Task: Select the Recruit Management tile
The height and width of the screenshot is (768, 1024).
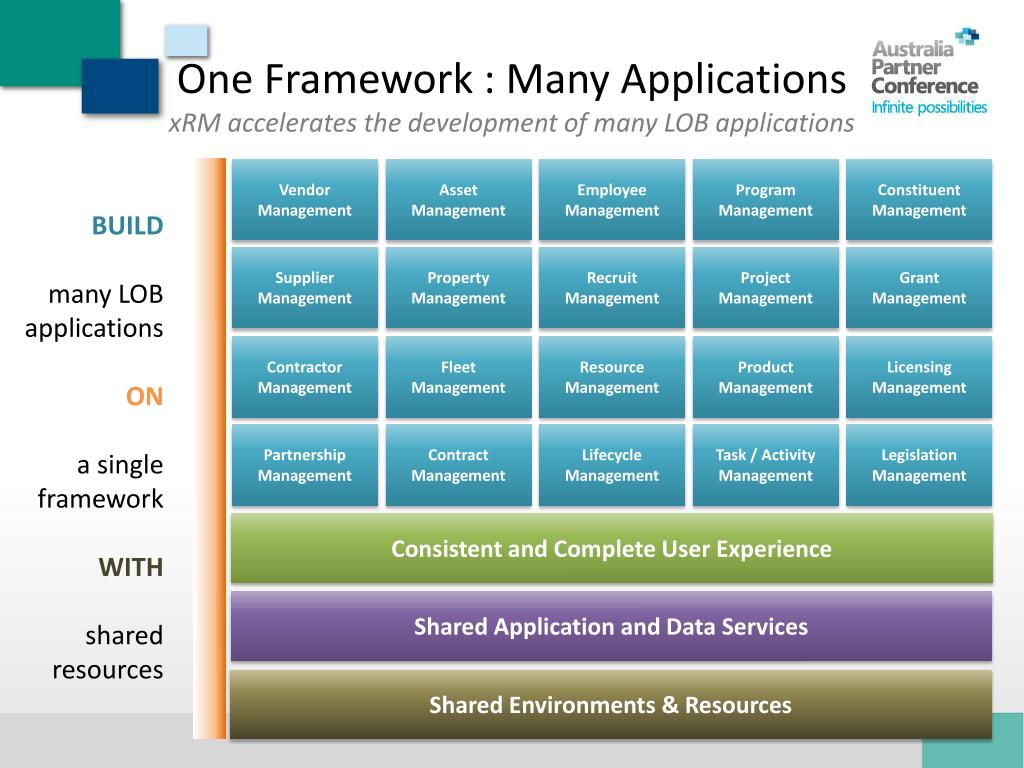Action: (x=612, y=287)
